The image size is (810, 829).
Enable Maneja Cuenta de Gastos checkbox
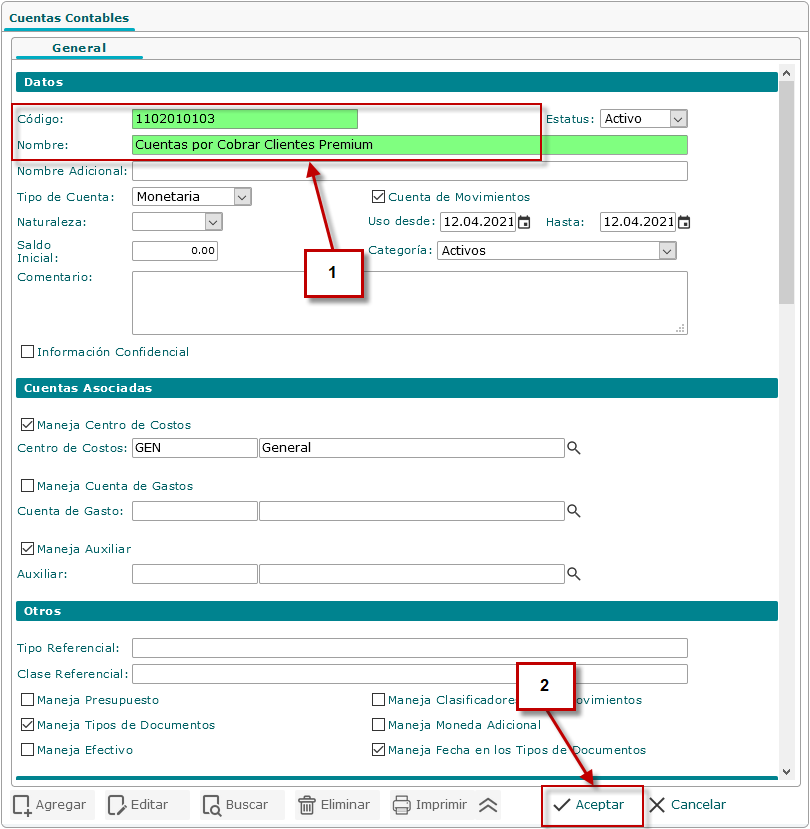27,485
